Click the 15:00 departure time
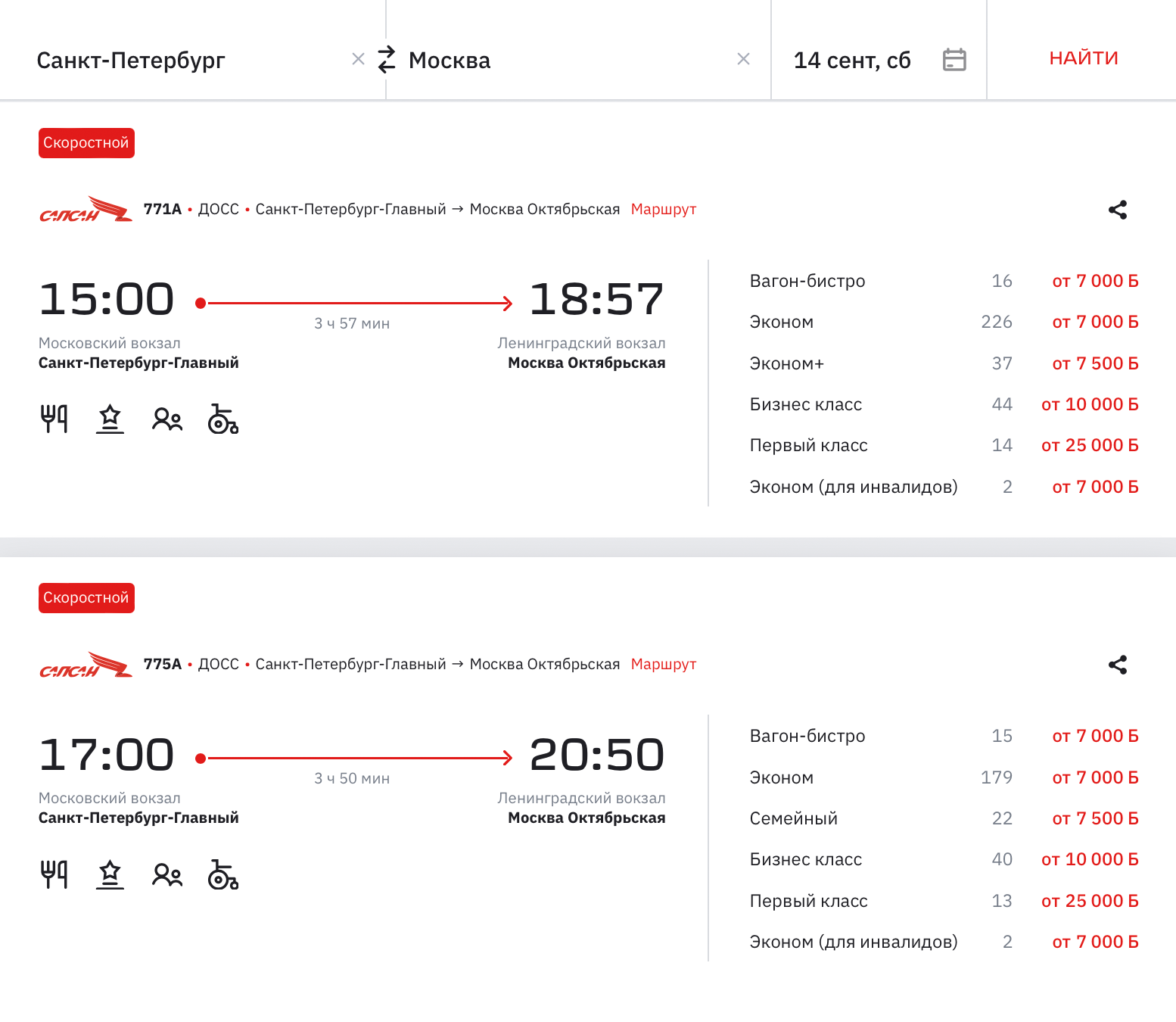This screenshot has width=1176, height=1022. pos(107,299)
